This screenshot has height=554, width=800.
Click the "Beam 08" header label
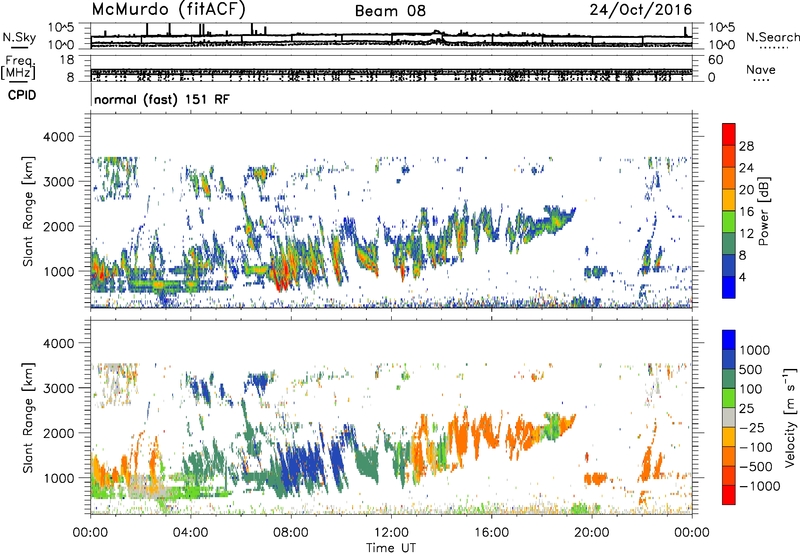pos(390,11)
